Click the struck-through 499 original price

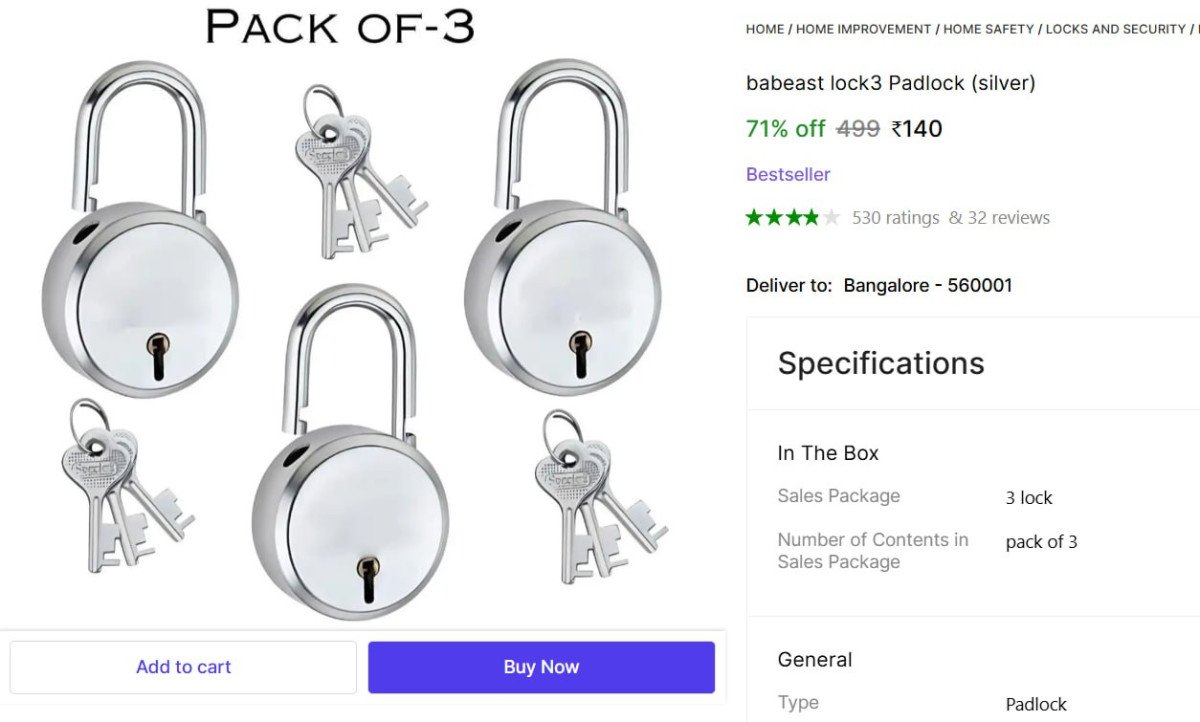pos(857,129)
